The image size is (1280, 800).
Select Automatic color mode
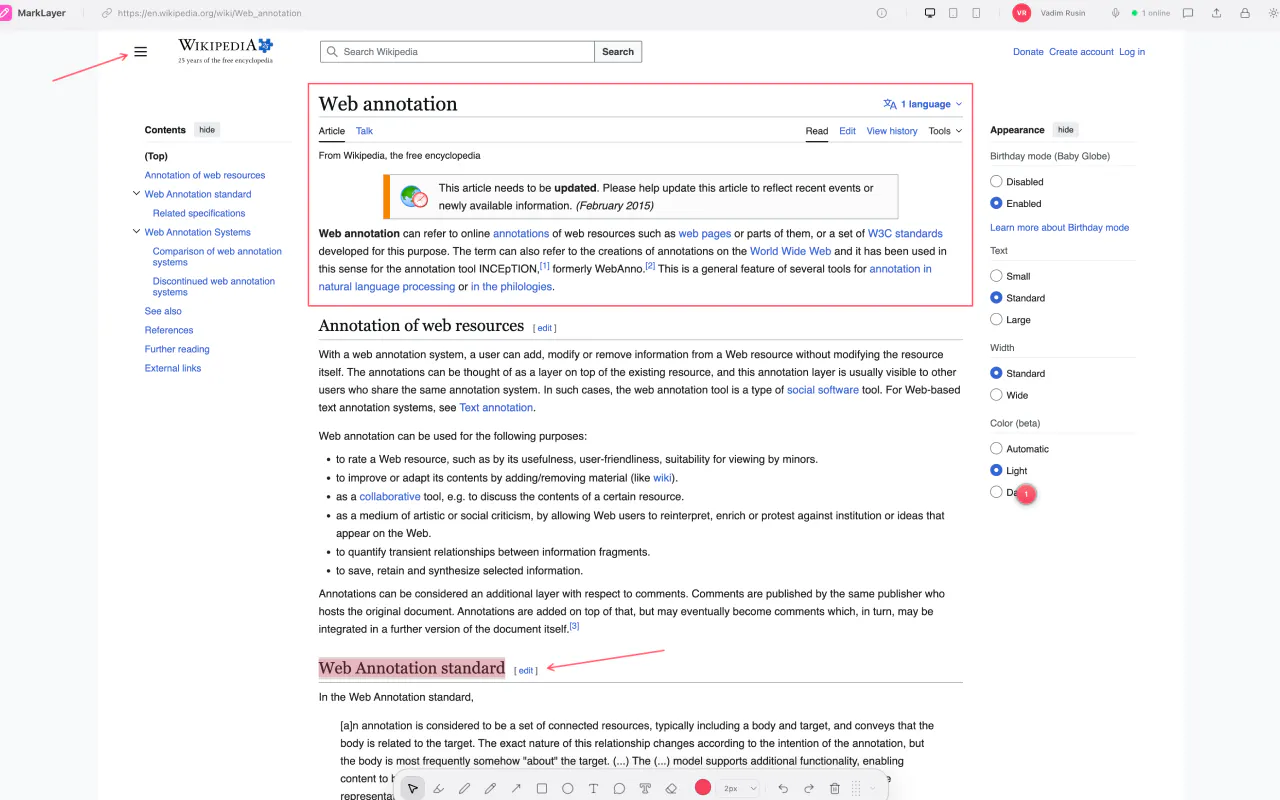tap(996, 449)
